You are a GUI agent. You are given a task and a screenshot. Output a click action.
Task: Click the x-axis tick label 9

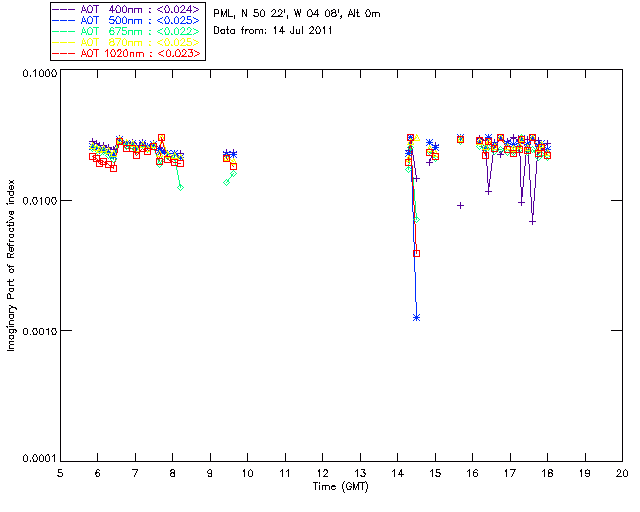(x=210, y=473)
